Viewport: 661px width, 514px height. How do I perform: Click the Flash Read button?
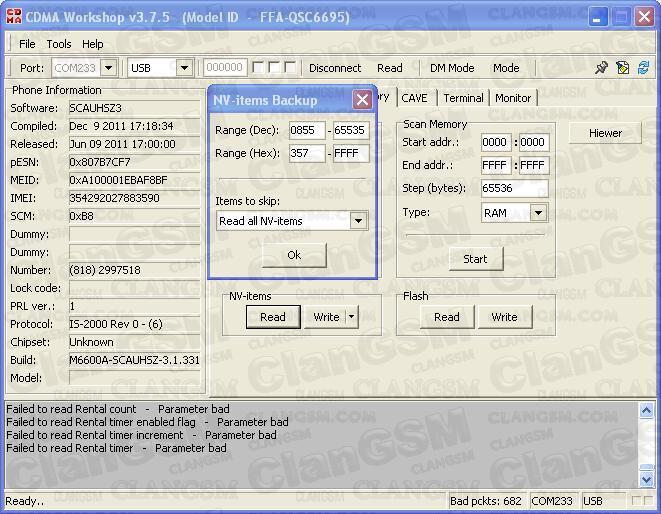pos(447,317)
